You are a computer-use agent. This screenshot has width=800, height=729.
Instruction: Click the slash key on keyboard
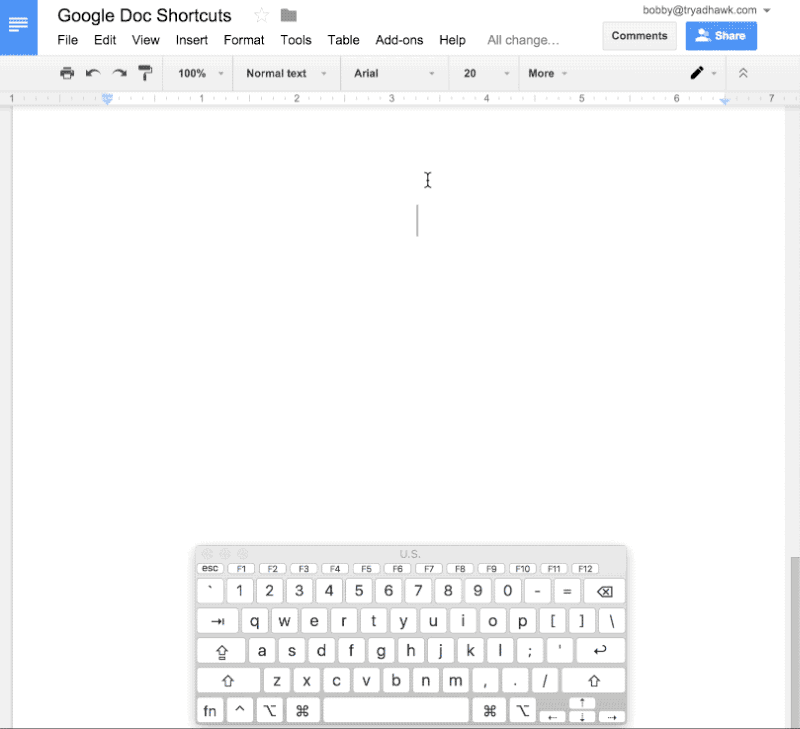click(544, 681)
